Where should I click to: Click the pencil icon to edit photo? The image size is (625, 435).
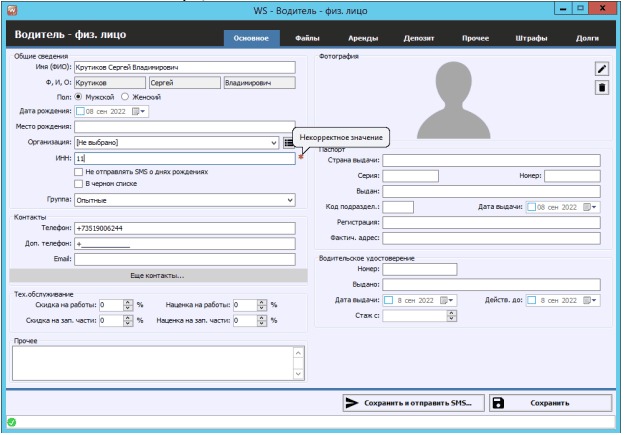[601, 68]
